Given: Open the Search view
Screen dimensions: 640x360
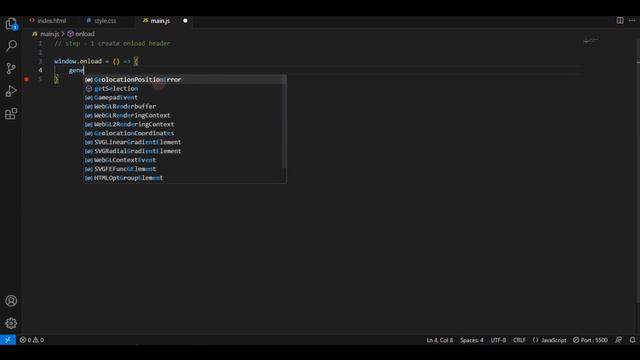Looking at the screenshot, I should tap(11, 45).
